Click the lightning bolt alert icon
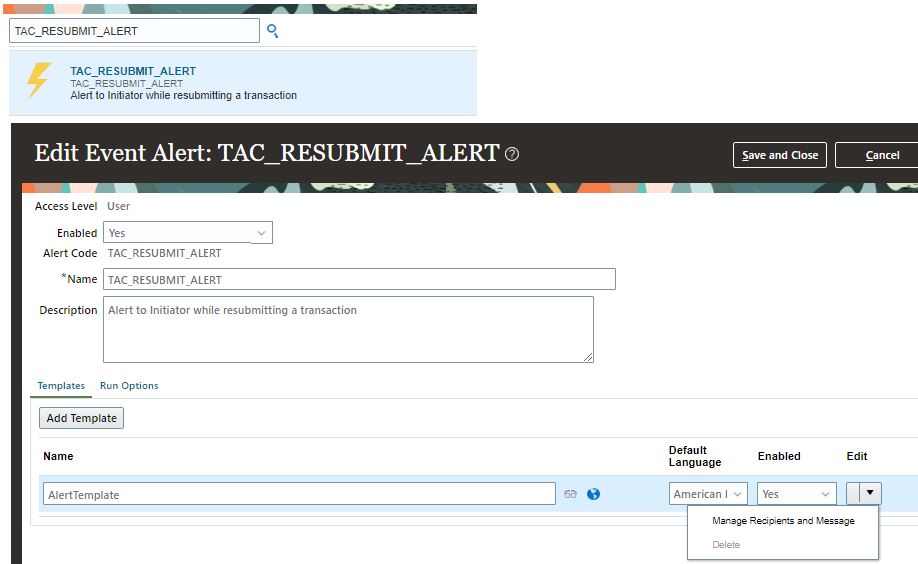The height and width of the screenshot is (564, 918). pyautogui.click(x=38, y=82)
